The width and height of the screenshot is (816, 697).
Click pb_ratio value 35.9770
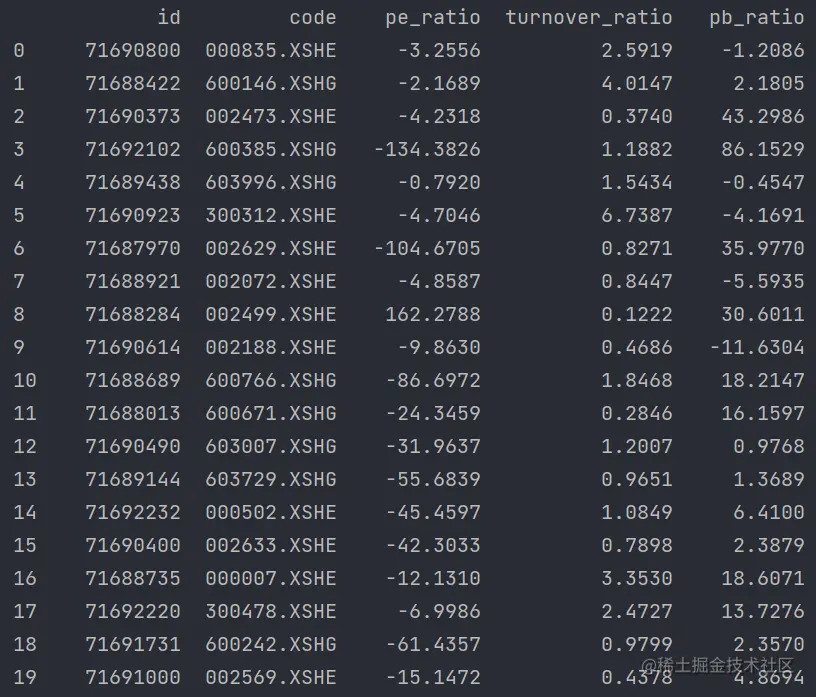click(x=763, y=248)
